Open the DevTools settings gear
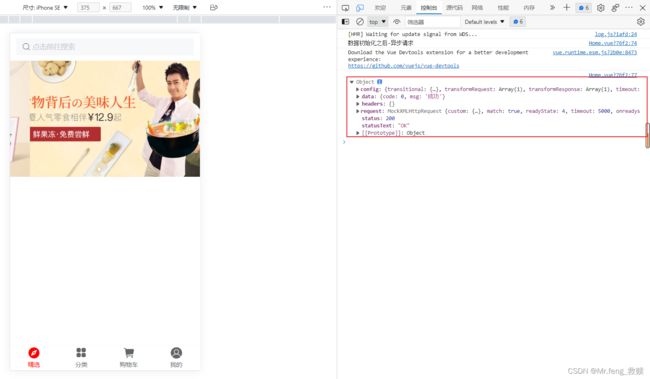 [x=600, y=8]
